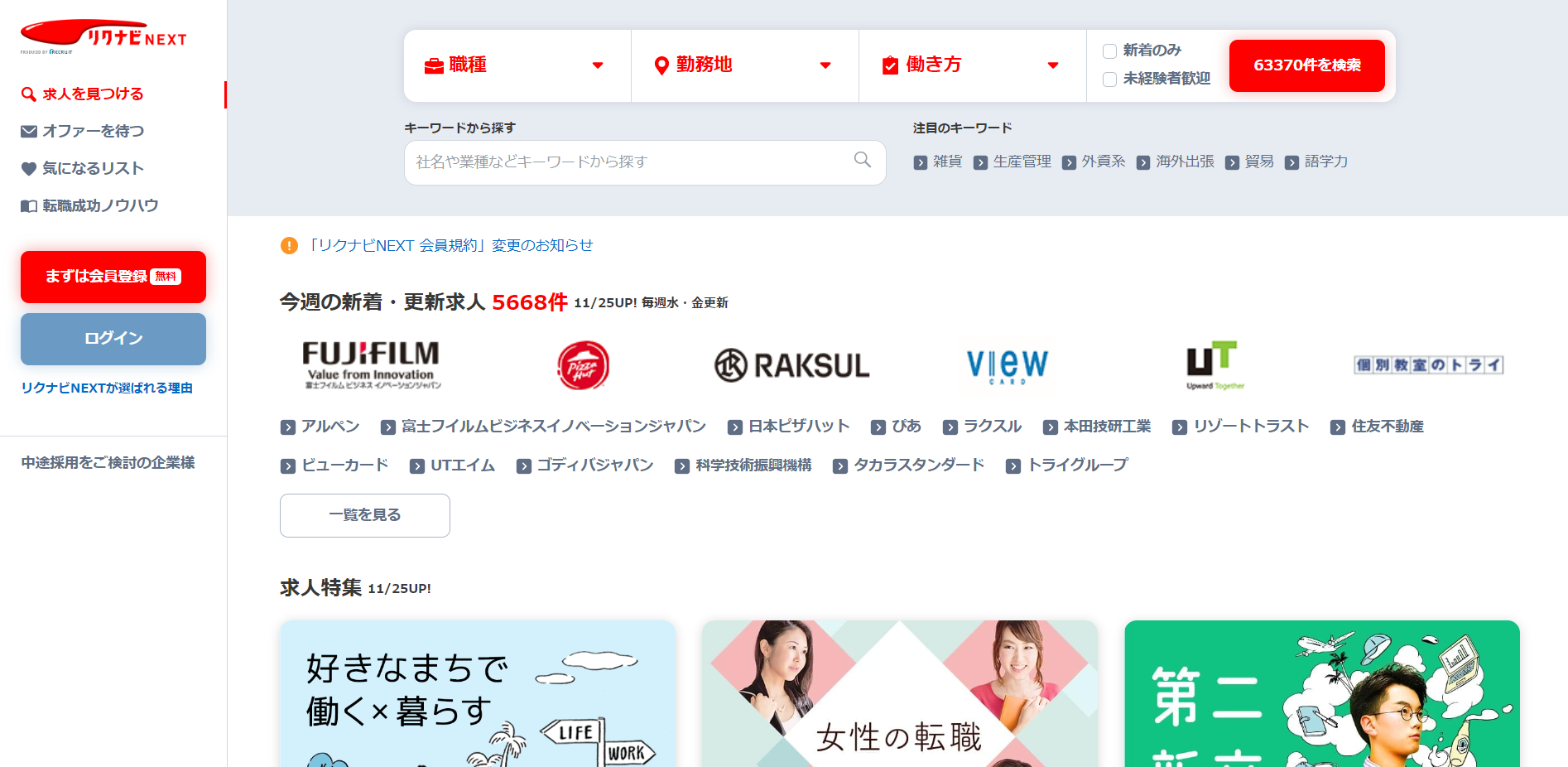
Task: Click the View Card logo
Action: point(1007,364)
